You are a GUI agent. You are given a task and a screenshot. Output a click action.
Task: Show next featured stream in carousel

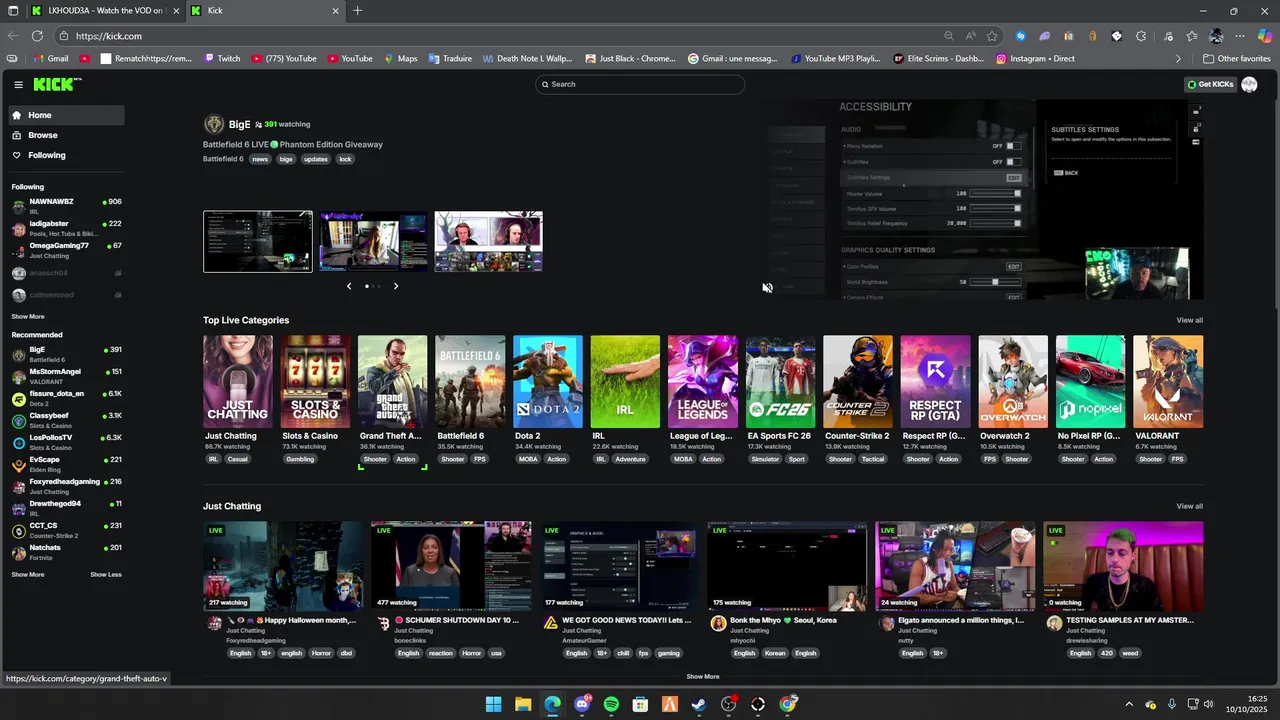click(396, 286)
